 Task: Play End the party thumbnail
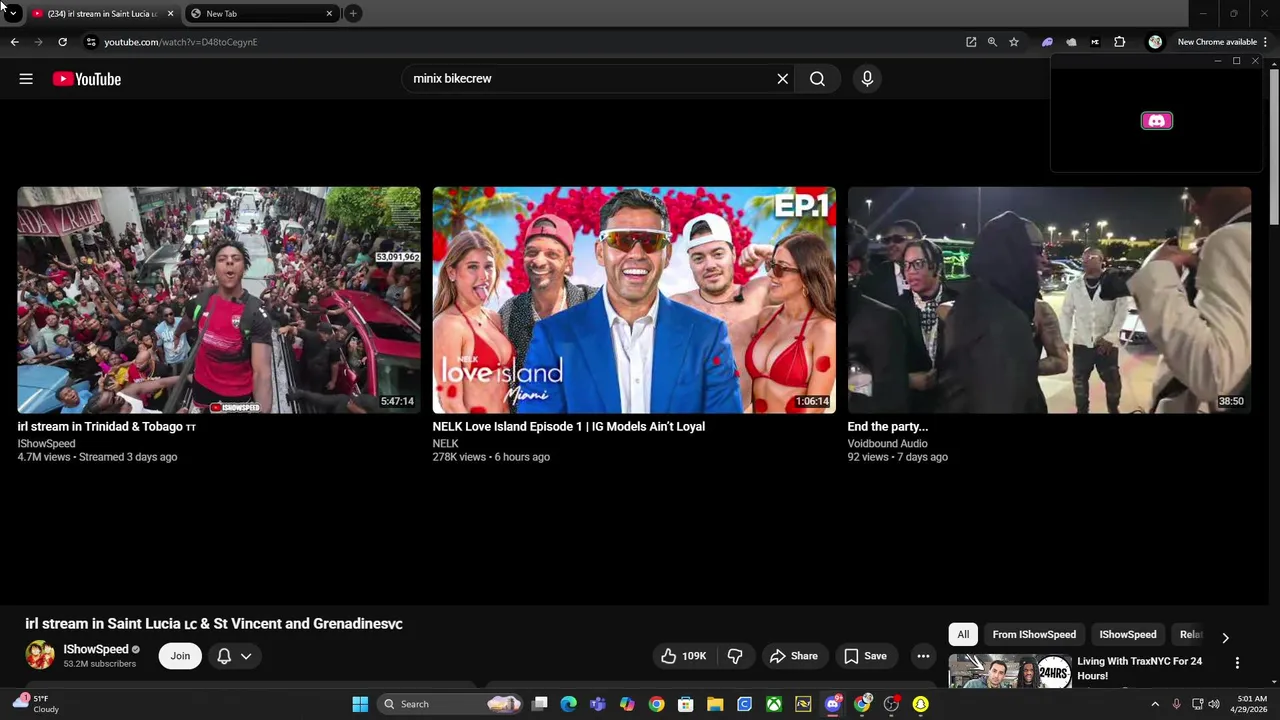[1049, 300]
